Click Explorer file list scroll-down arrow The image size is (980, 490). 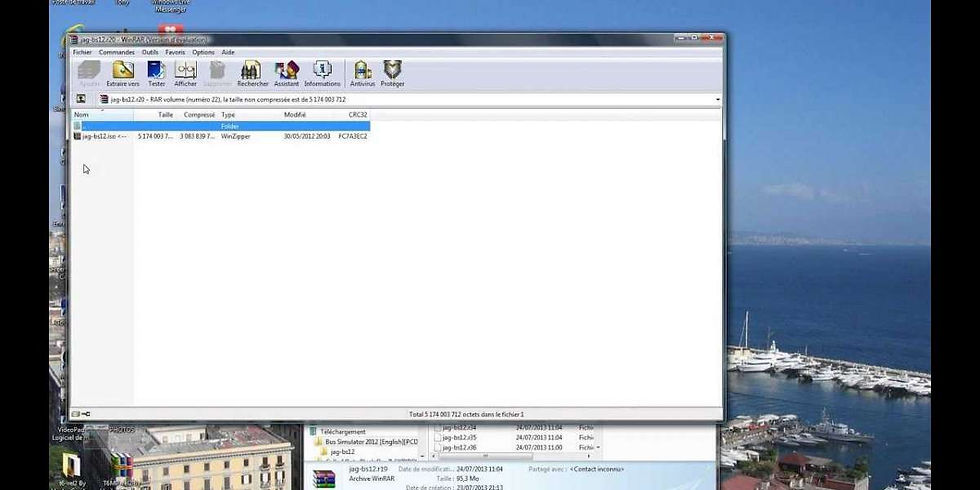pyautogui.click(x=598, y=448)
